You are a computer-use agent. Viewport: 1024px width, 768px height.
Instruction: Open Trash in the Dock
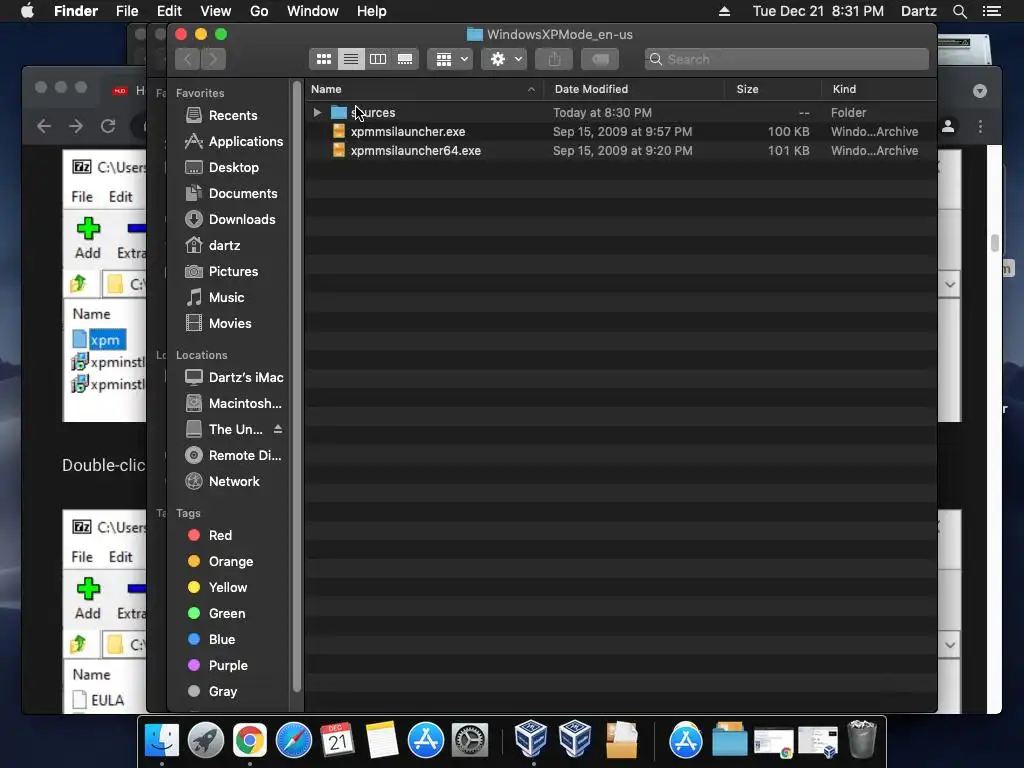(x=861, y=739)
